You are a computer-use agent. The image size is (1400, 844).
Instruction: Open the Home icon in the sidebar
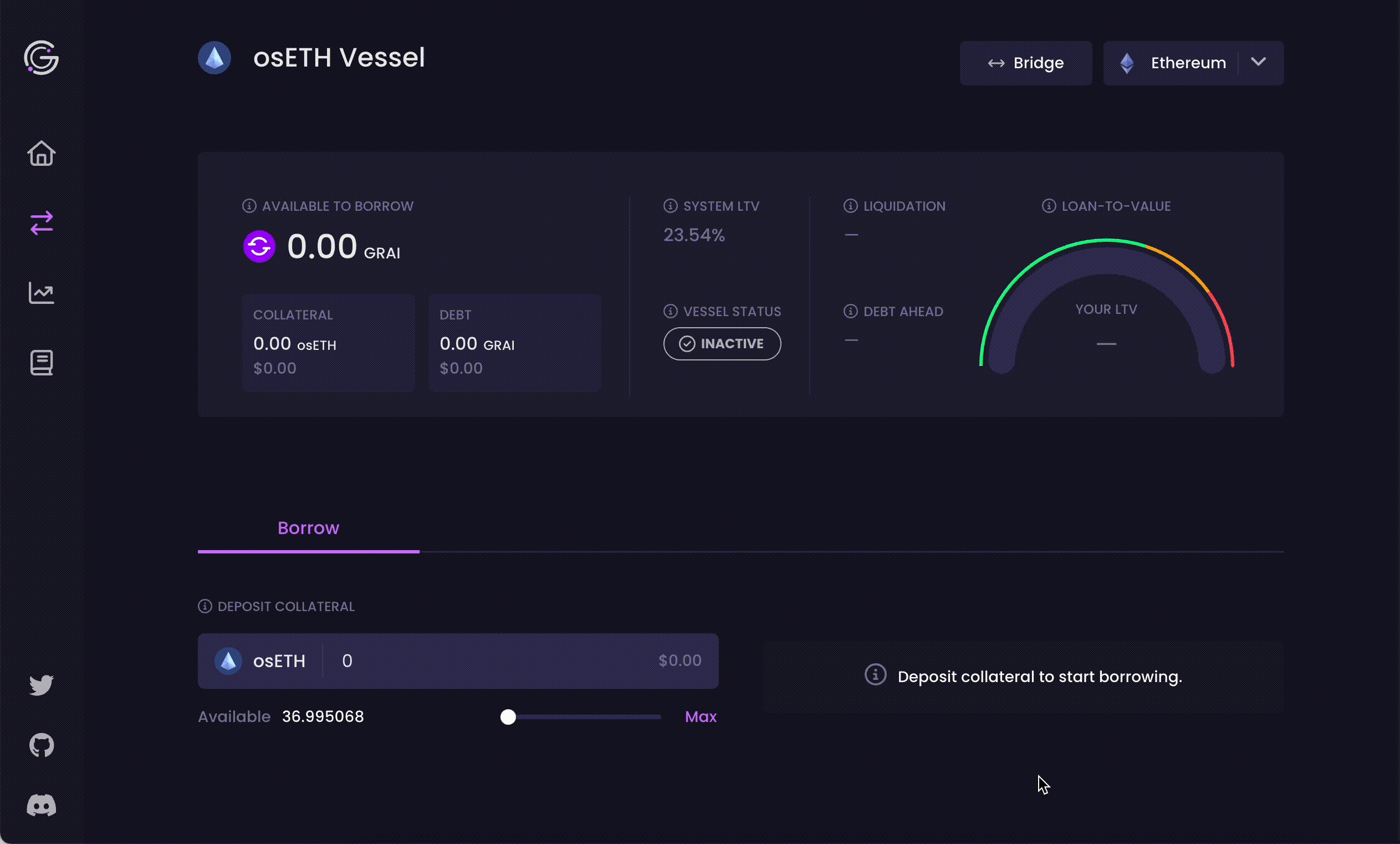click(x=42, y=154)
